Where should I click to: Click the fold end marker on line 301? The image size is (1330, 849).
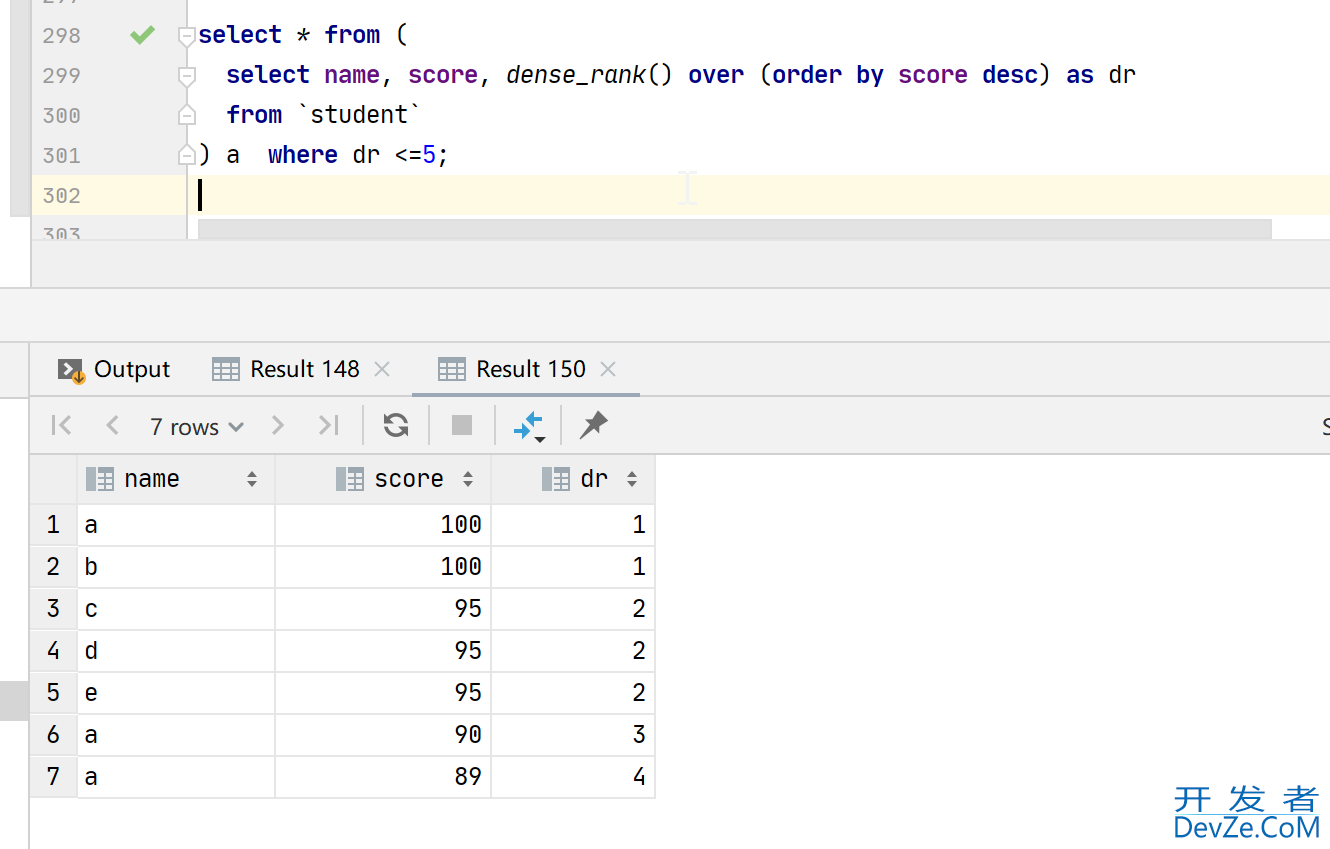(x=186, y=155)
